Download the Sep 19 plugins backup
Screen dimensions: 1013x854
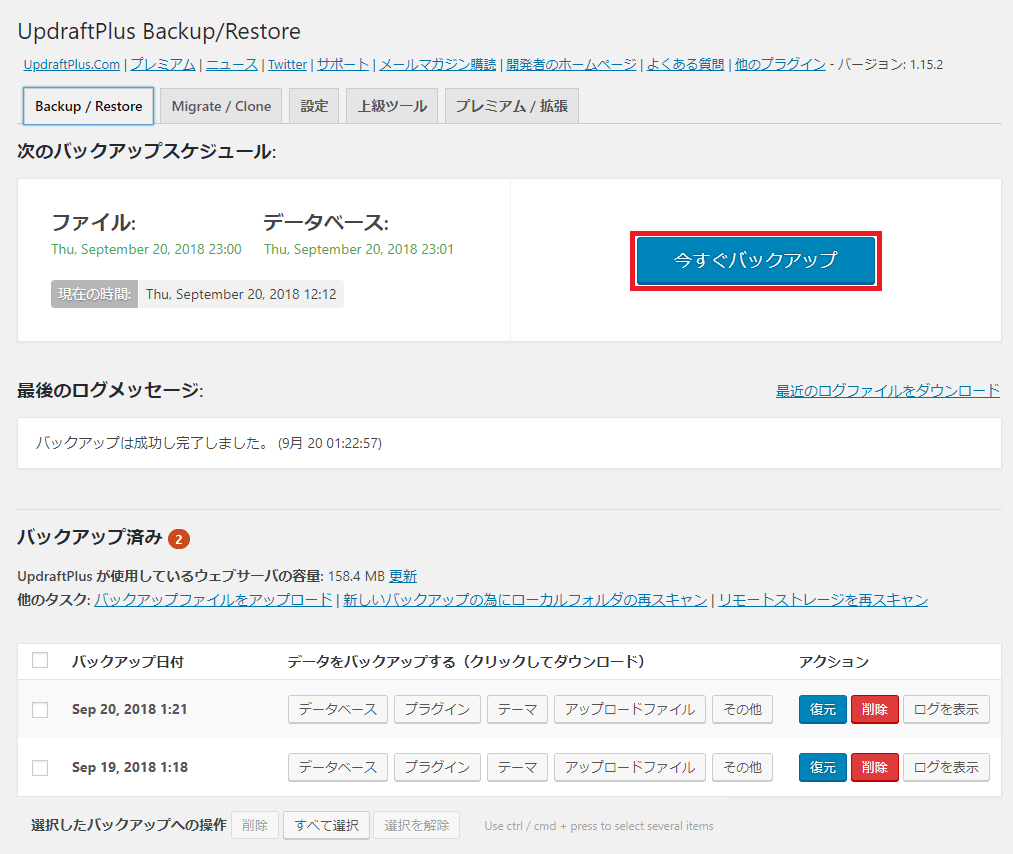(439, 767)
